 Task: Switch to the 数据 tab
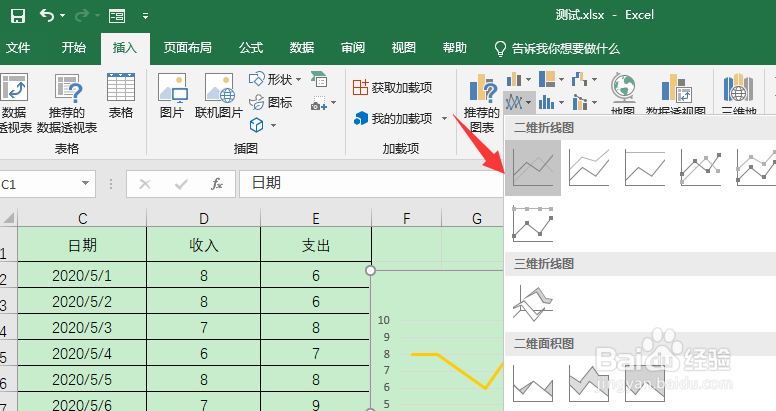click(x=302, y=48)
